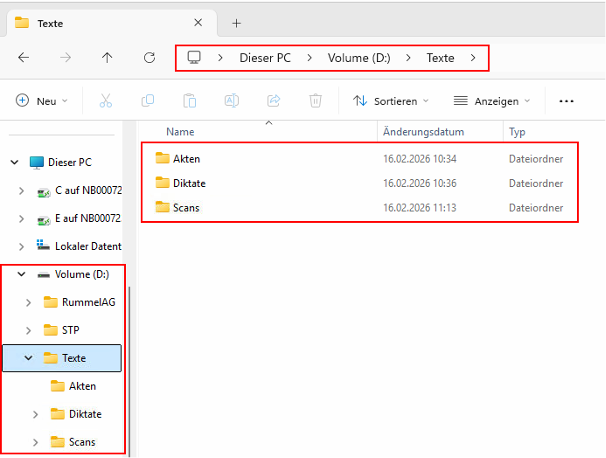
Task: Open the Neu dropdown menu
Action: [42, 101]
